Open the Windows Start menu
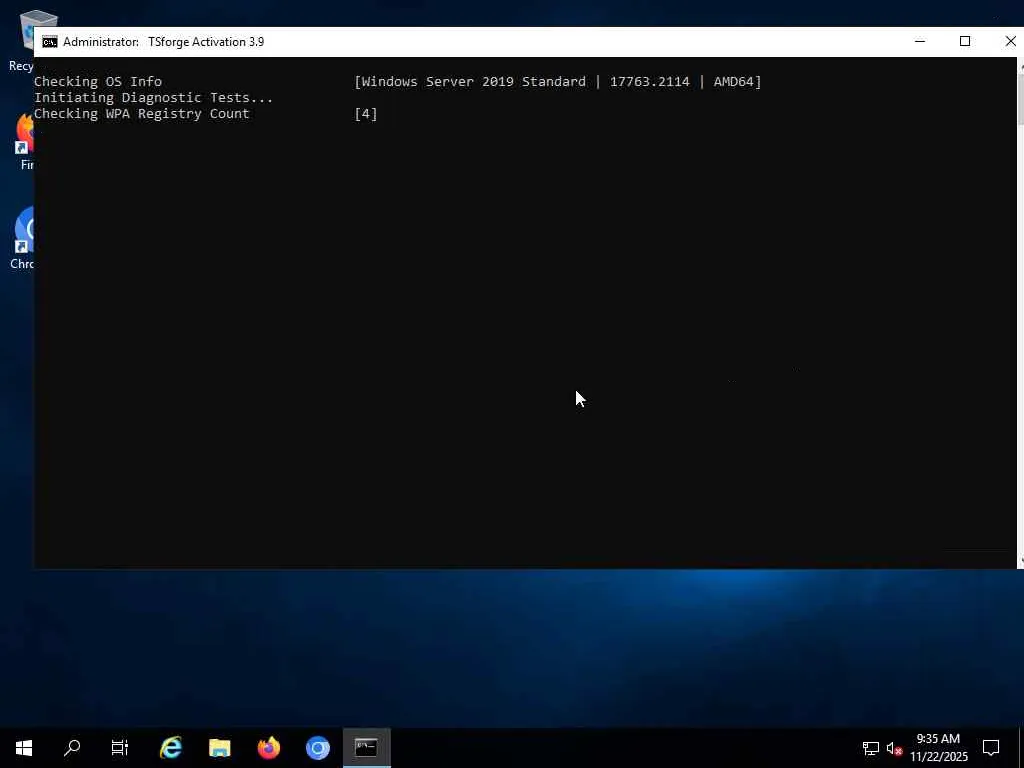Image resolution: width=1024 pixels, height=768 pixels. click(24, 748)
